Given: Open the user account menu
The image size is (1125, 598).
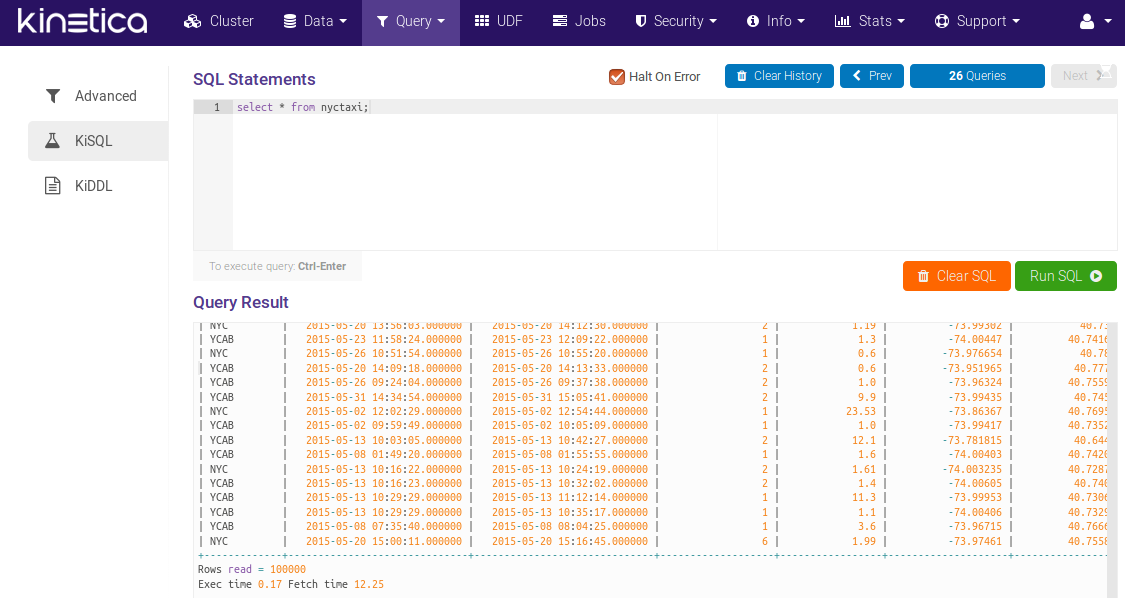Looking at the screenshot, I should pos(1096,21).
